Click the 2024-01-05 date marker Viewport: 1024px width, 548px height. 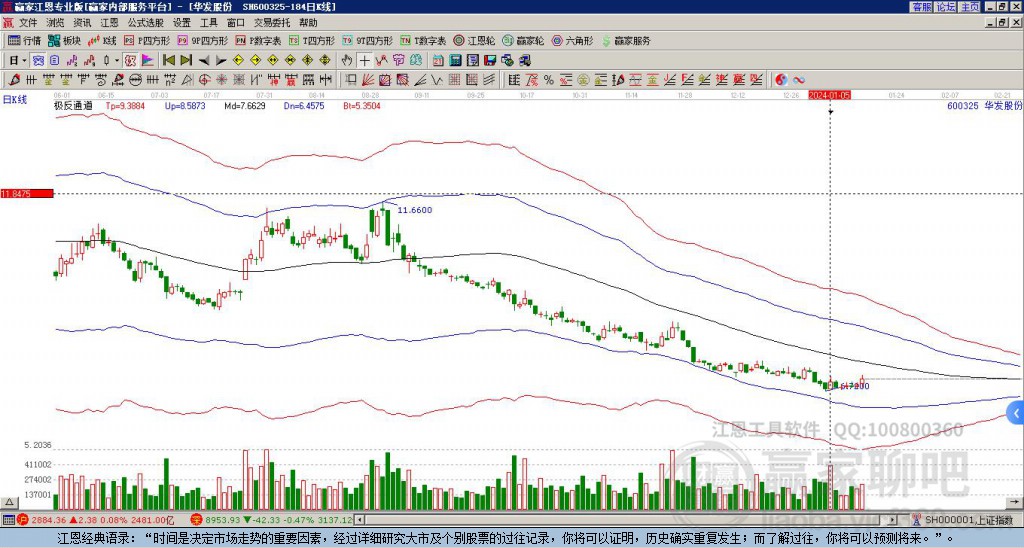pos(829,95)
